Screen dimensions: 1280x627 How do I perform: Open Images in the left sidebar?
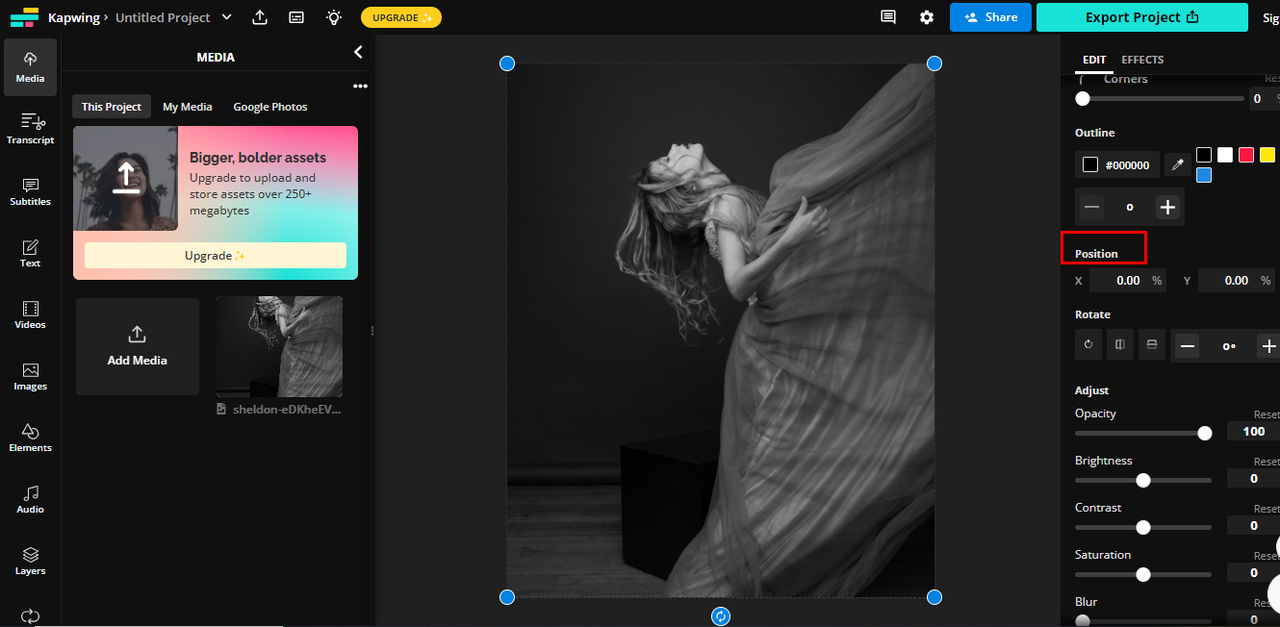30,376
